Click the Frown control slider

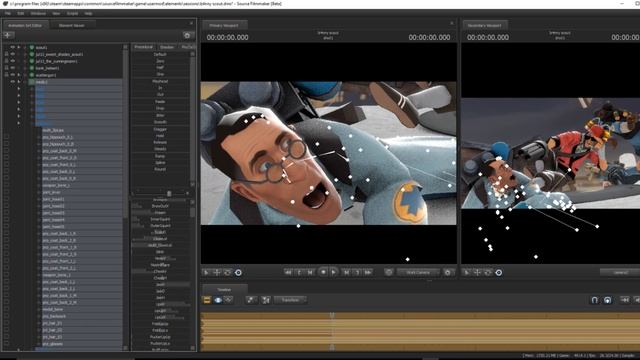pyautogui.click(x=160, y=213)
